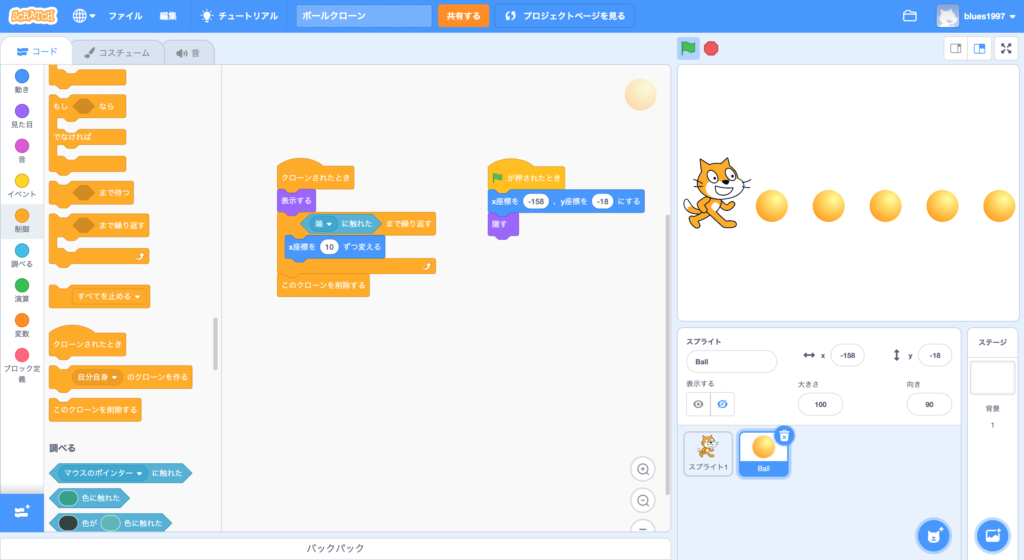Image resolution: width=1024 pixels, height=560 pixels.
Task: Click the workspace 隠す block
Action: pos(503,225)
